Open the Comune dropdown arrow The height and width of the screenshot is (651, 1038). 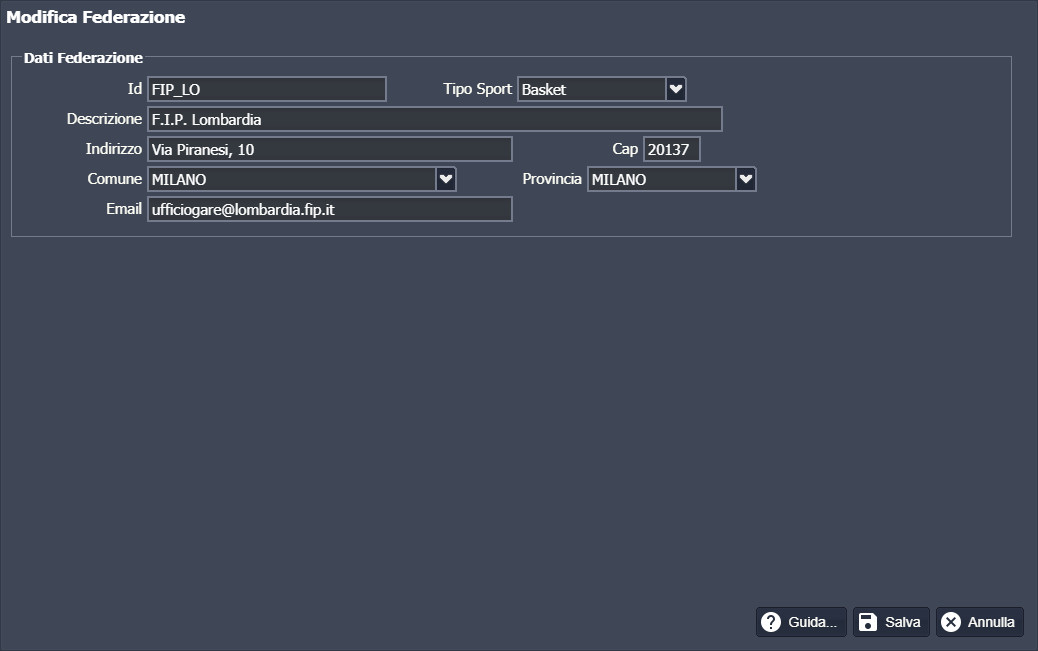coord(446,179)
